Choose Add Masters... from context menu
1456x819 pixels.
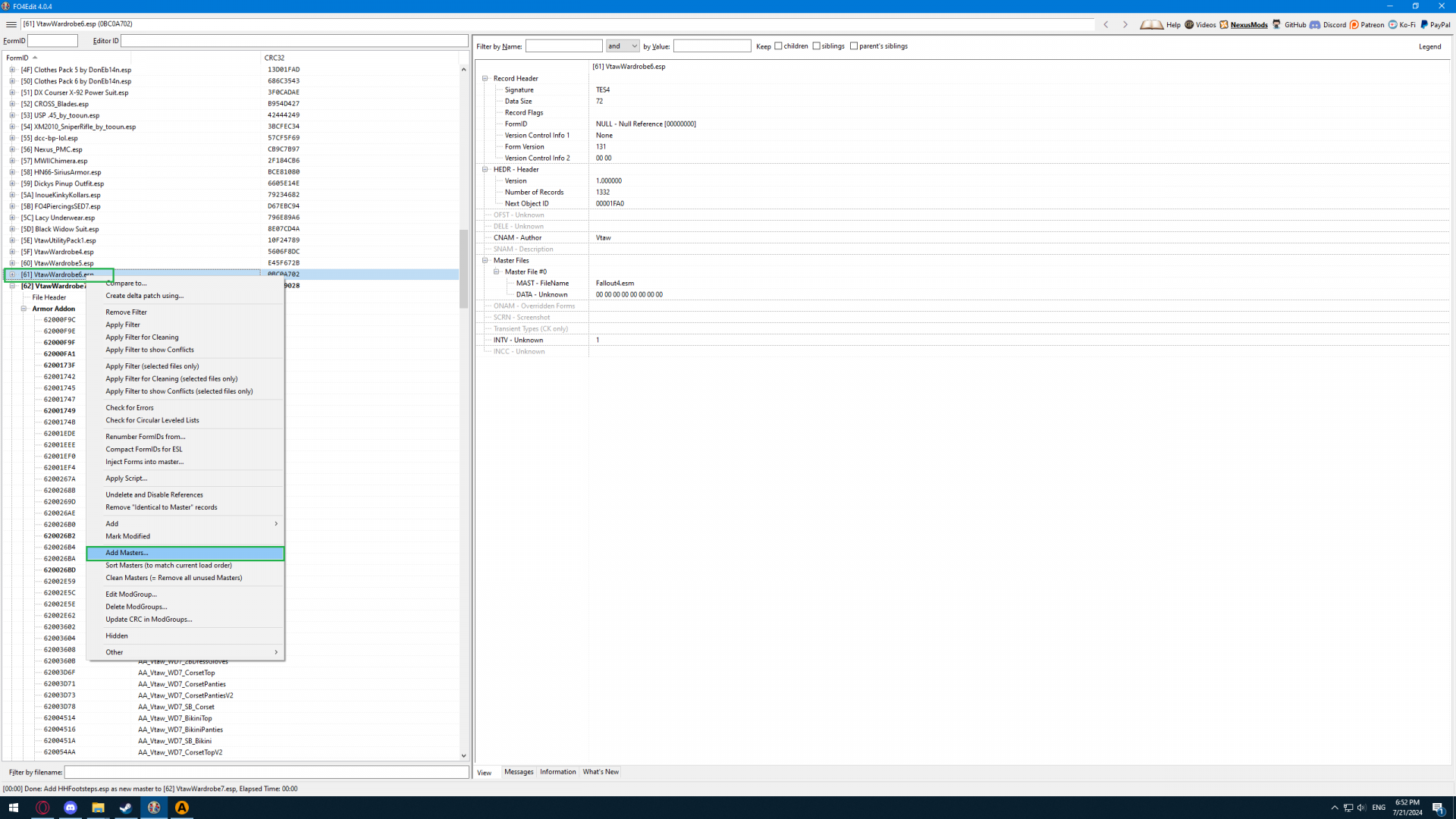(x=127, y=553)
